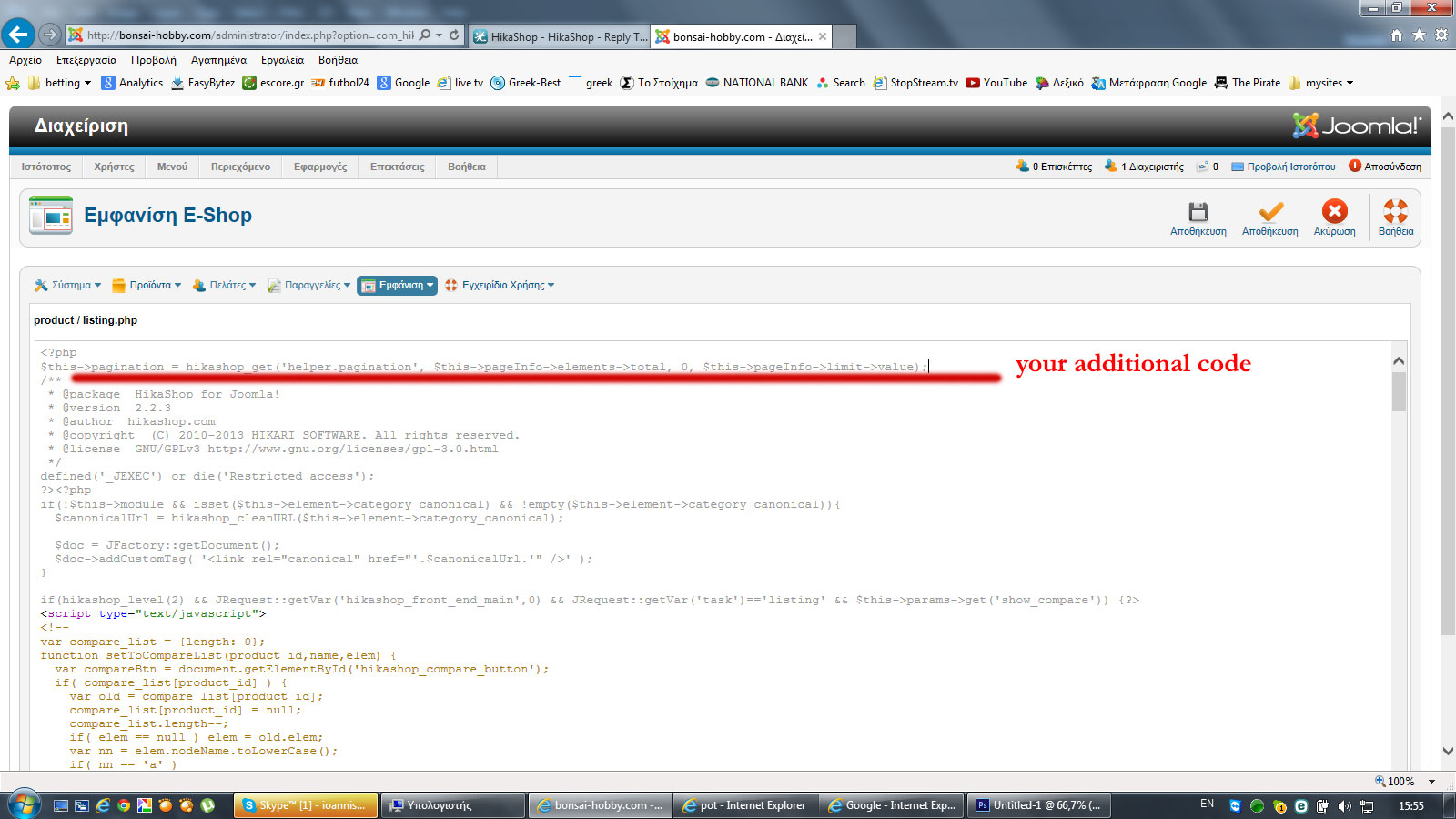1456x819 pixels.
Task: Open the Analytics bookmark
Action: (x=132, y=83)
